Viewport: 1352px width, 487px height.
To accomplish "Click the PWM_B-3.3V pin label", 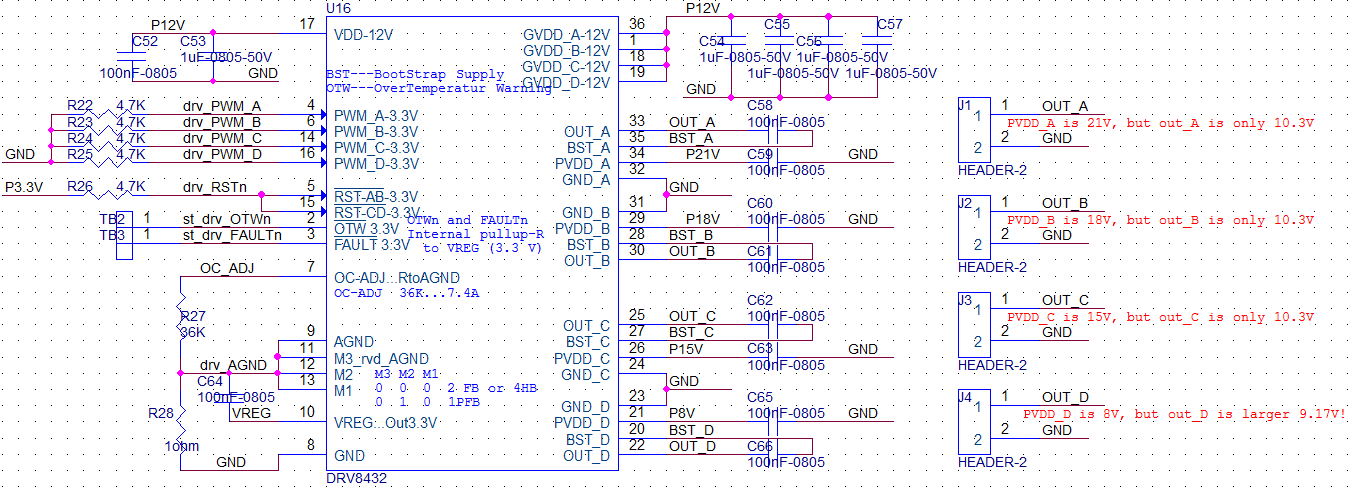I will (376, 131).
